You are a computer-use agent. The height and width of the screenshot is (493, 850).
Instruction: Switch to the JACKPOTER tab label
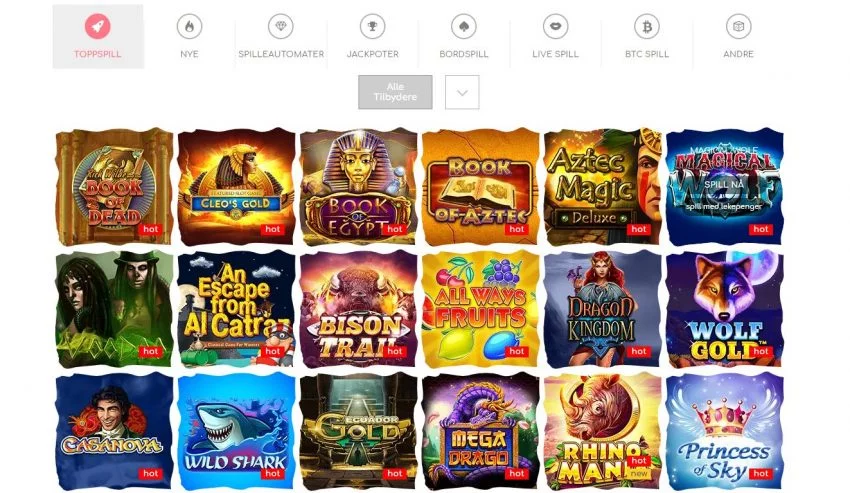pos(372,54)
